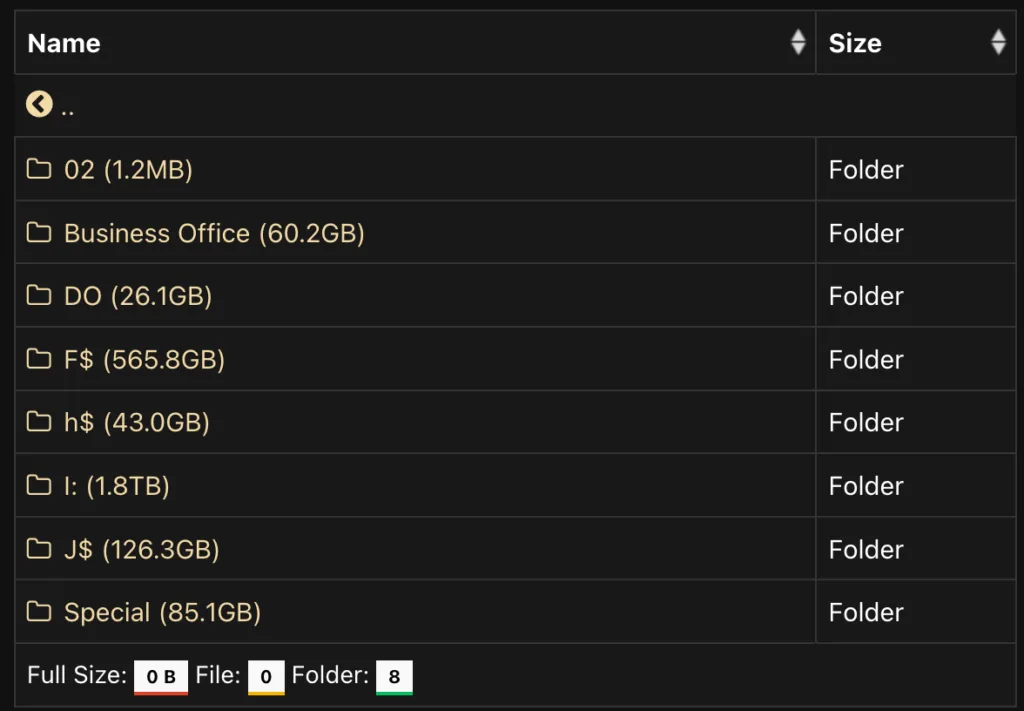Click the Folder count badge showing 8

coord(394,677)
